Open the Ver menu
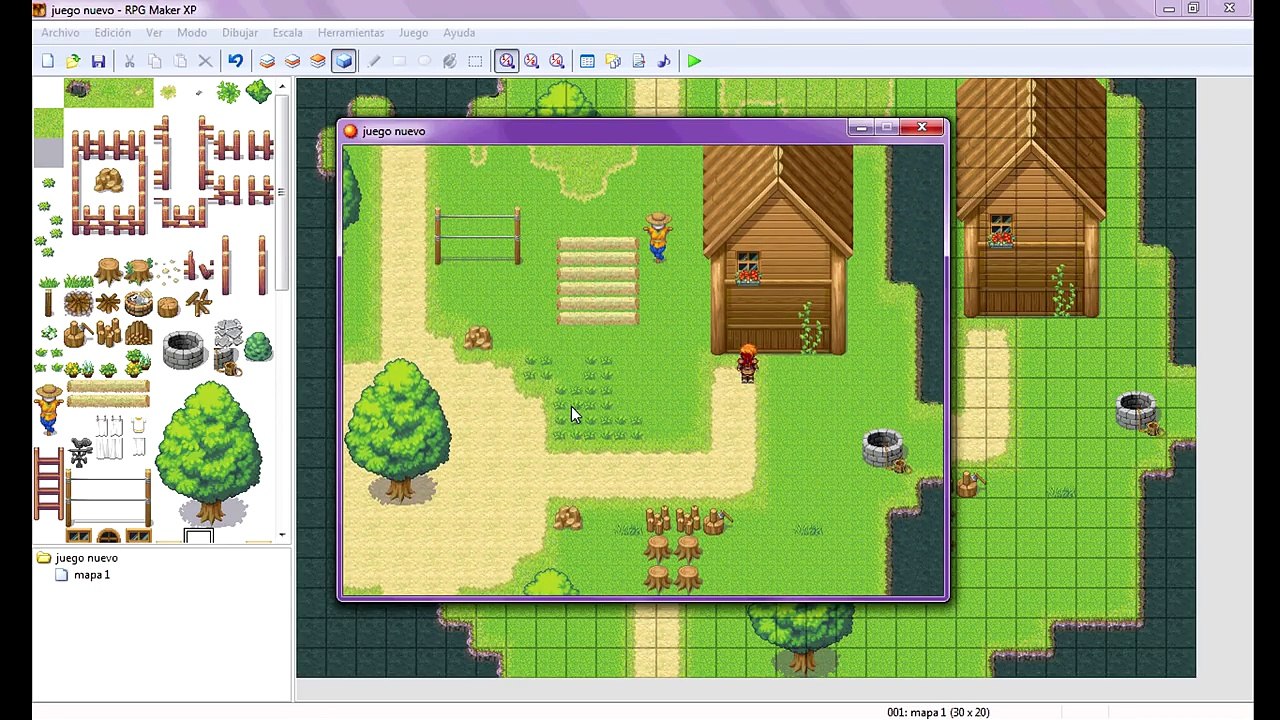The image size is (1280, 720). (x=154, y=33)
